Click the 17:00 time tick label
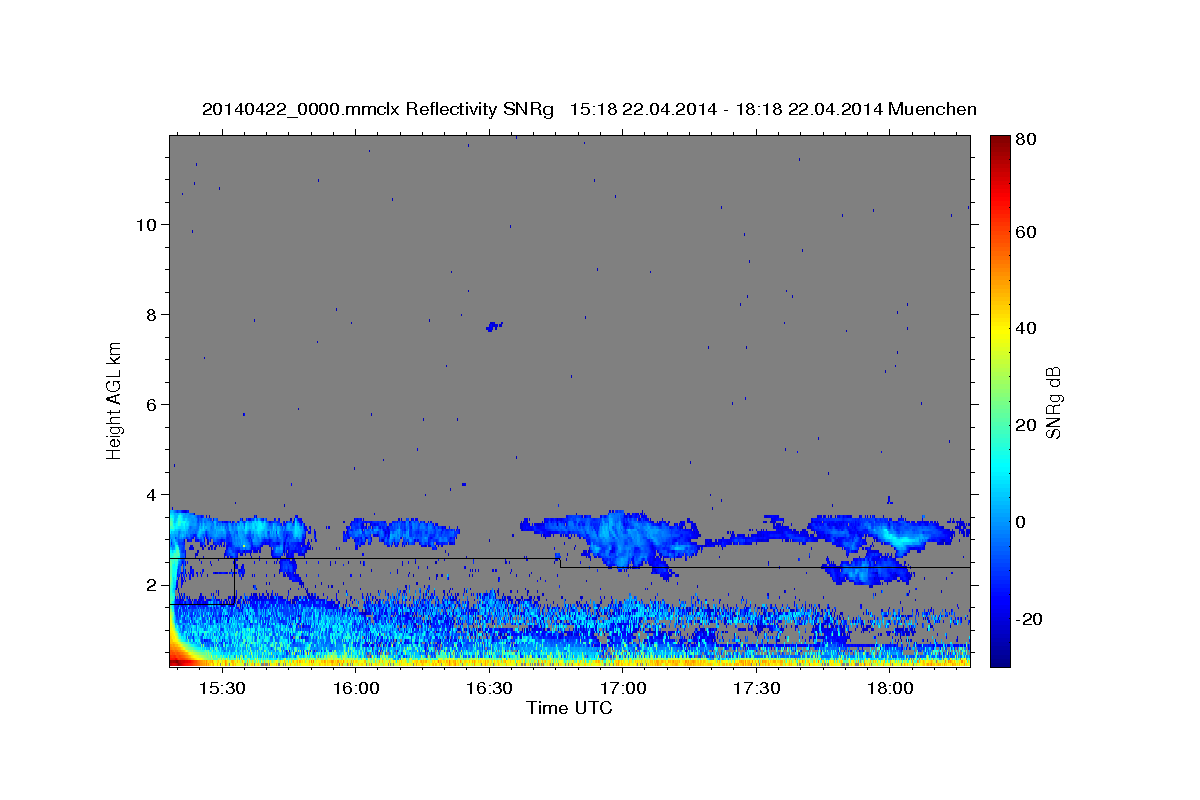The width and height of the screenshot is (1200, 800). point(622,689)
